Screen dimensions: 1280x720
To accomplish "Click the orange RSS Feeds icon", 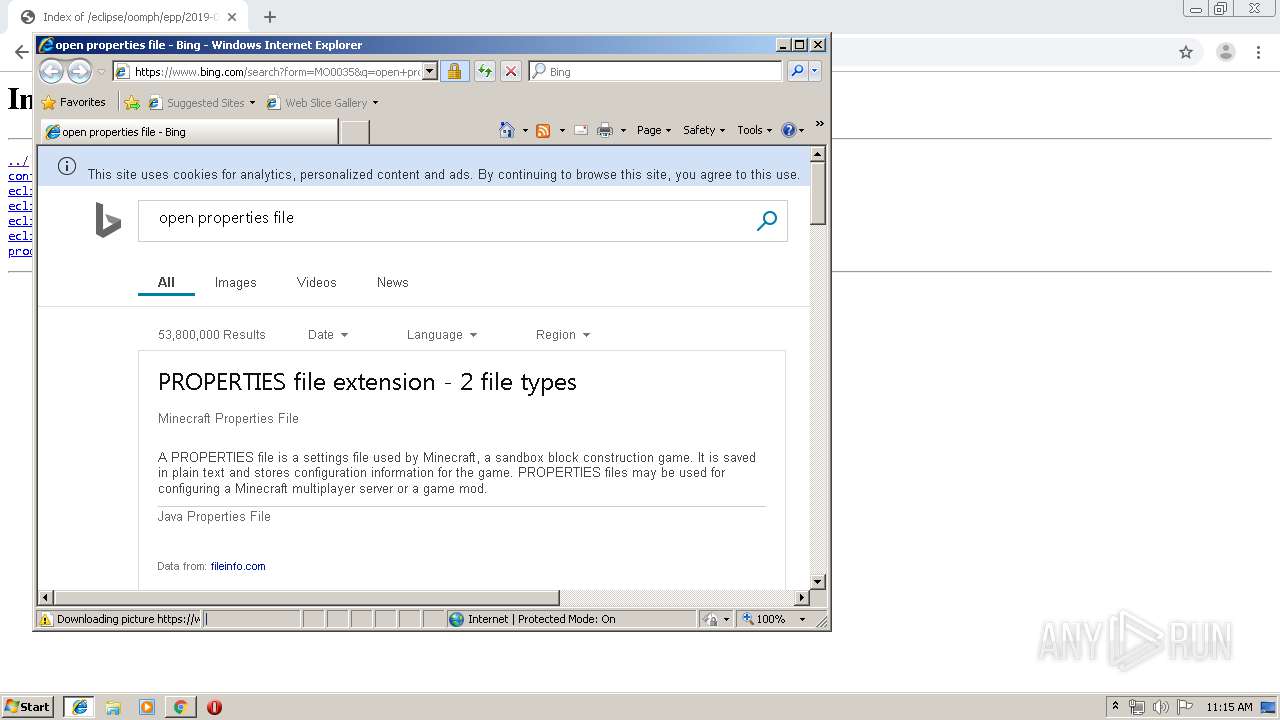I will coord(543,130).
